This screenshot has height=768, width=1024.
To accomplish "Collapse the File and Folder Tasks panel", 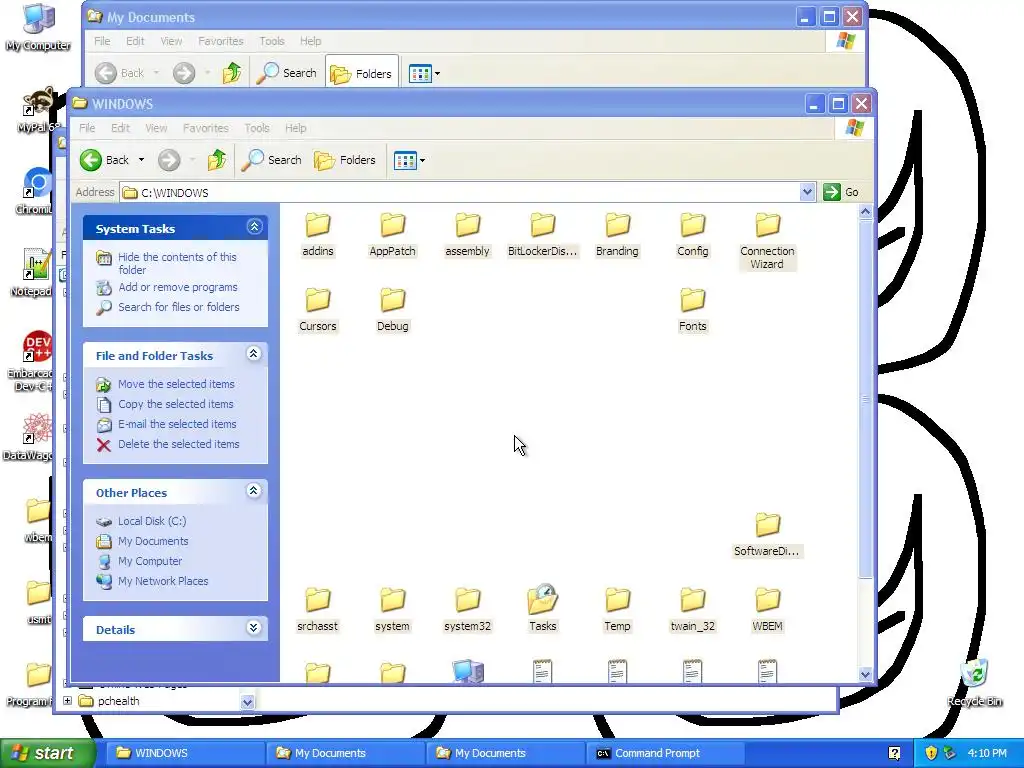I will tap(254, 354).
